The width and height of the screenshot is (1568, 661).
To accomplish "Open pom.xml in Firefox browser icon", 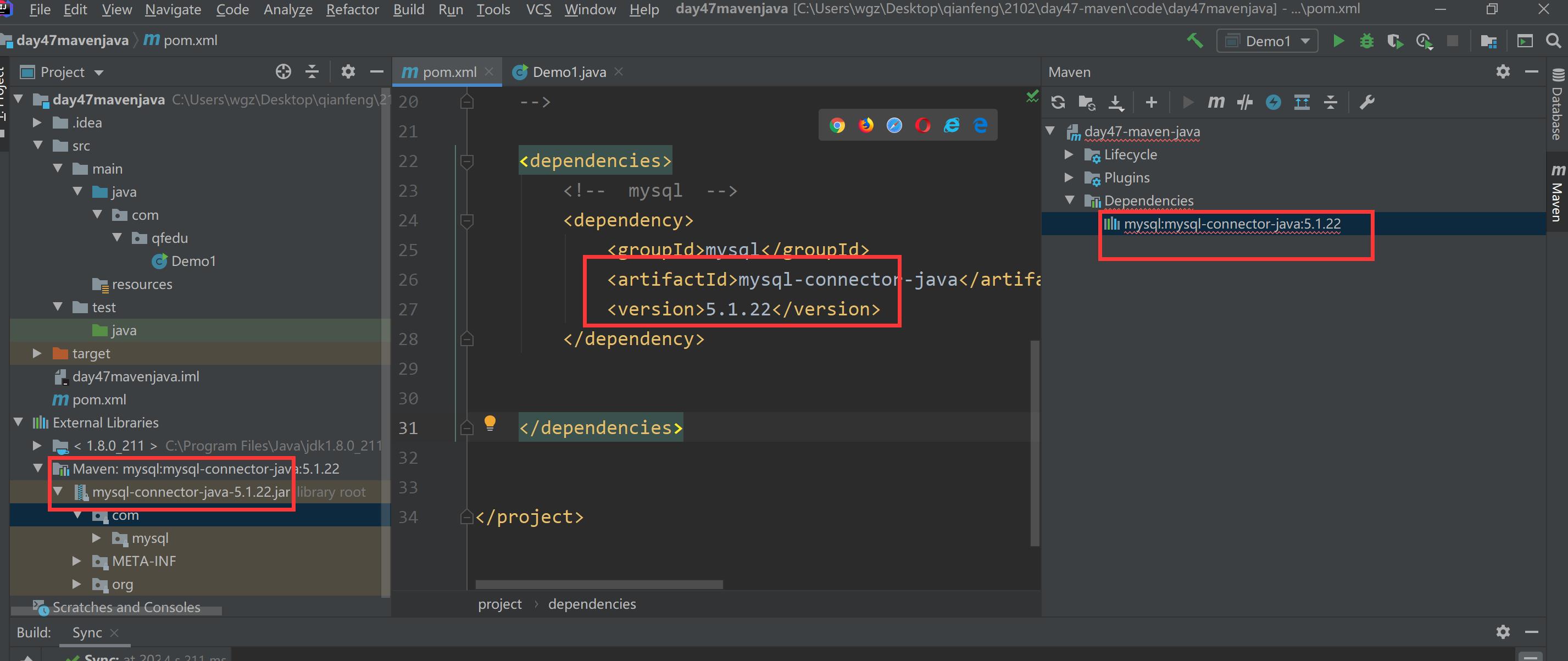I will click(x=865, y=125).
